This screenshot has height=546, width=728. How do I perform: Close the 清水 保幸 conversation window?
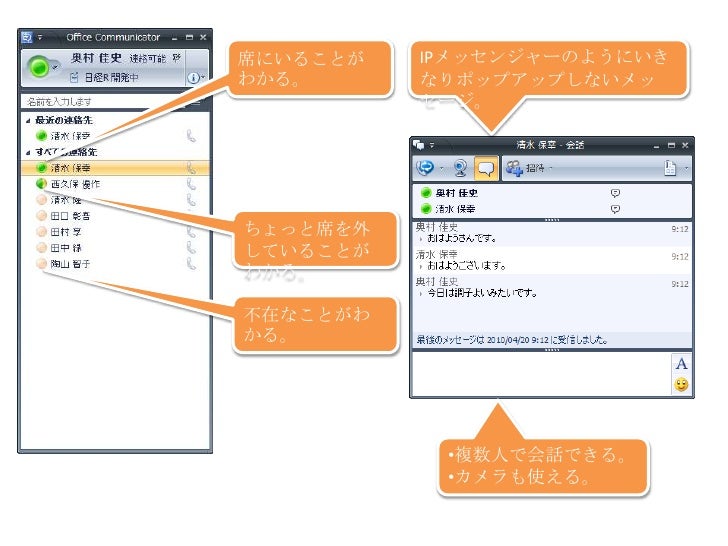pyautogui.click(x=685, y=145)
